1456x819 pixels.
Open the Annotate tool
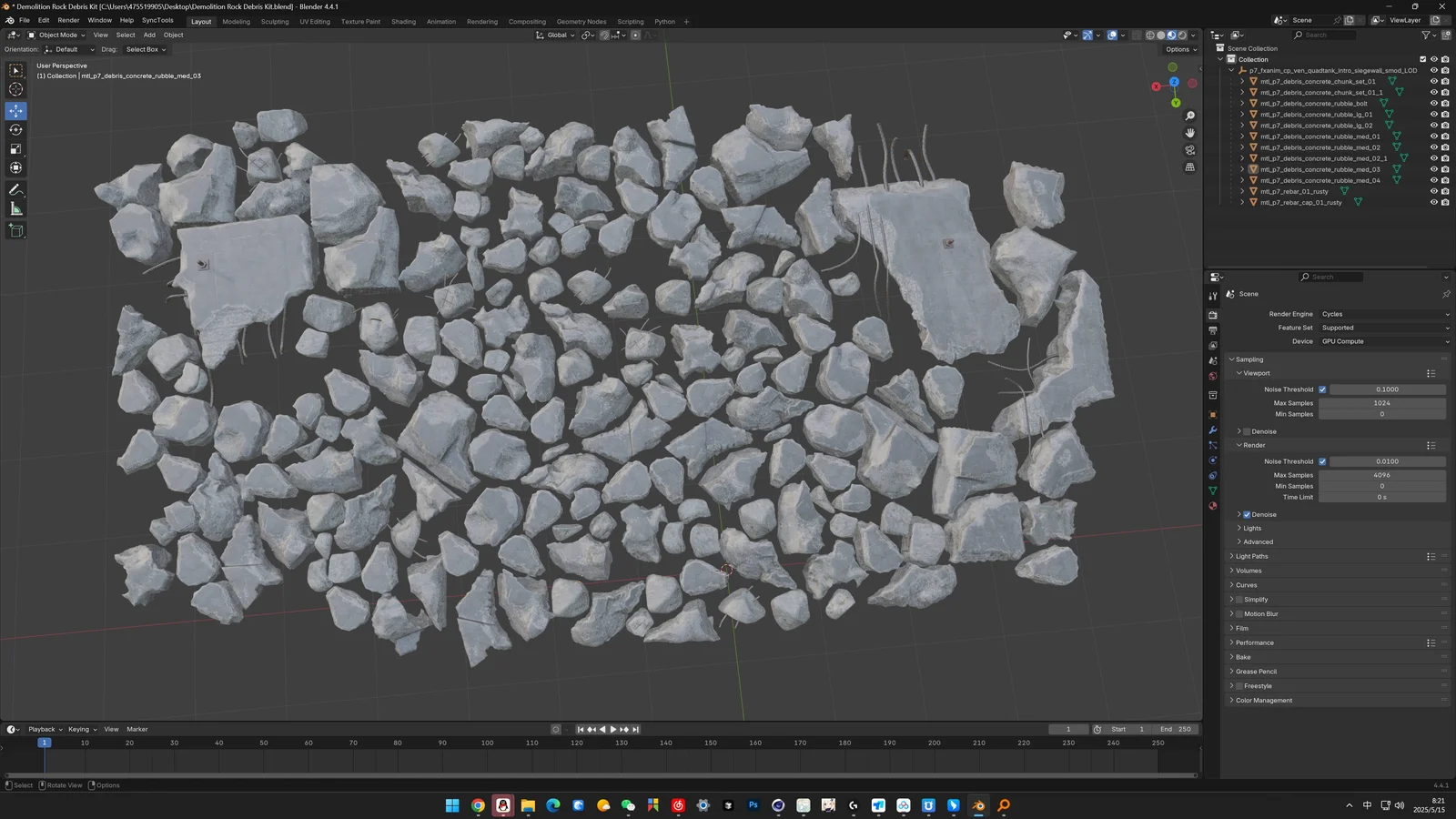coord(15,189)
